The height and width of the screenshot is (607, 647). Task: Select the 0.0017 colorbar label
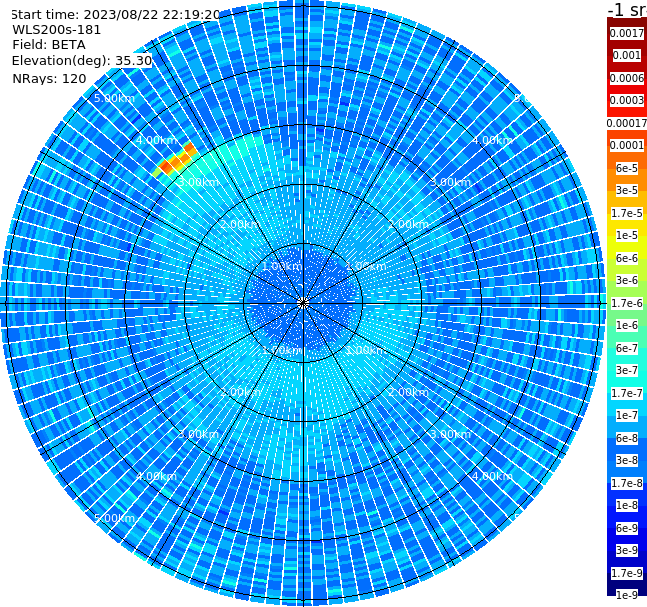point(627,33)
